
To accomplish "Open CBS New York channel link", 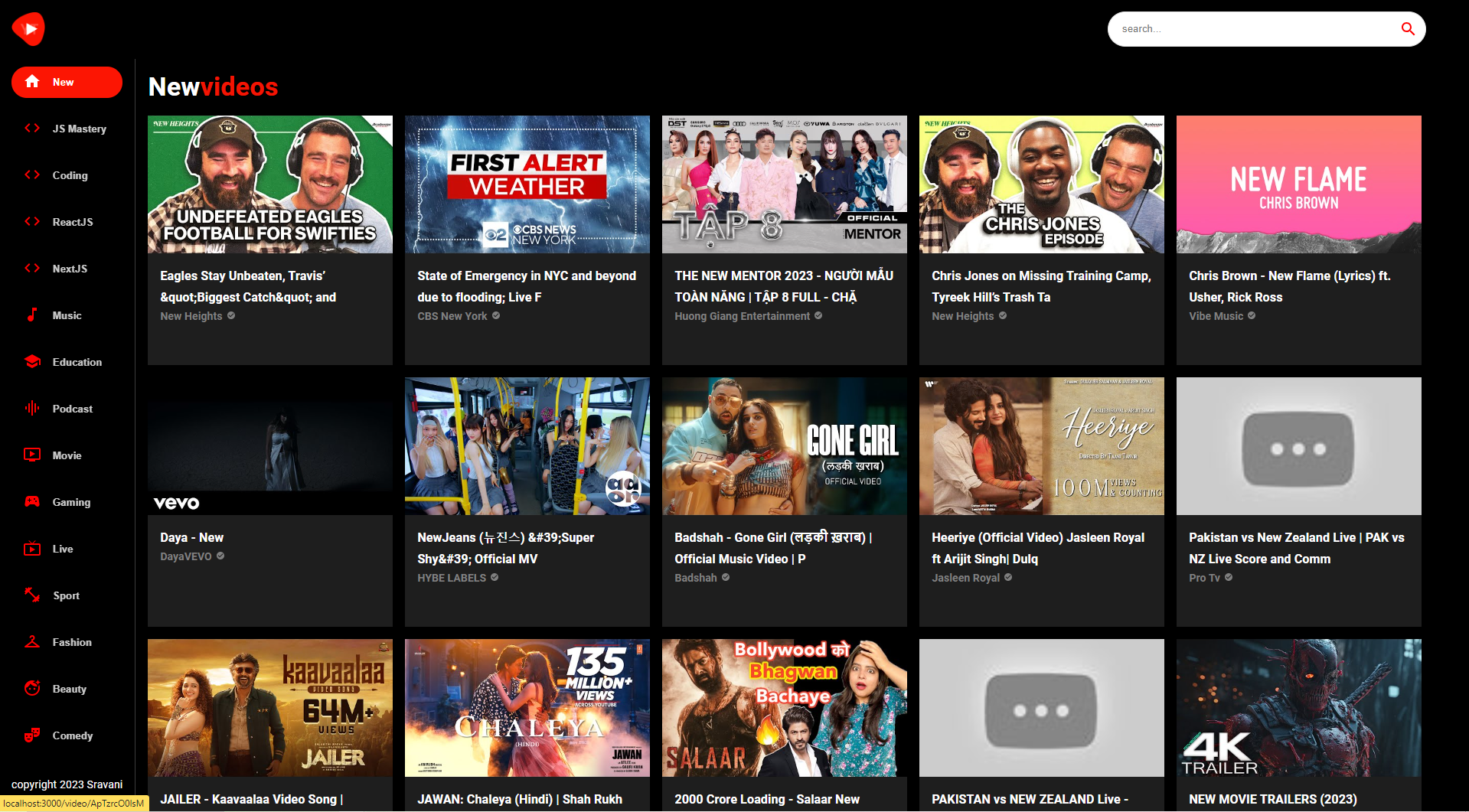I will click(452, 316).
